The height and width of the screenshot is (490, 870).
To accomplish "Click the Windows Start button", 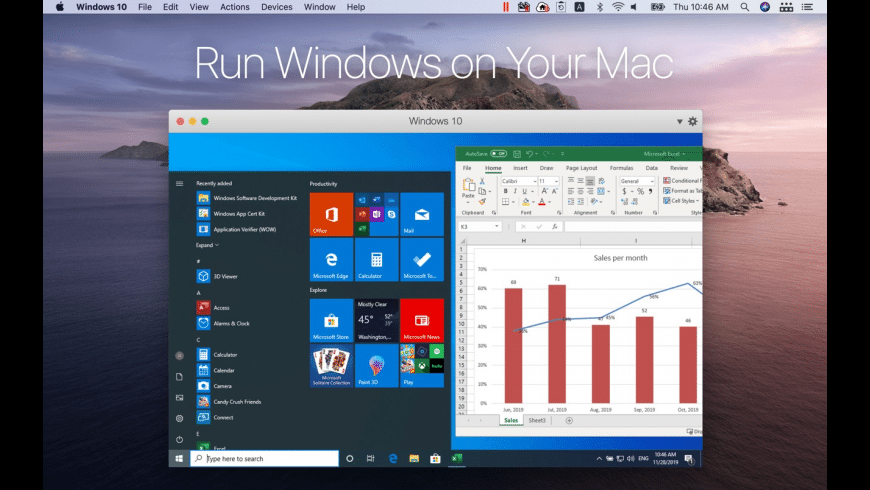I will click(179, 458).
